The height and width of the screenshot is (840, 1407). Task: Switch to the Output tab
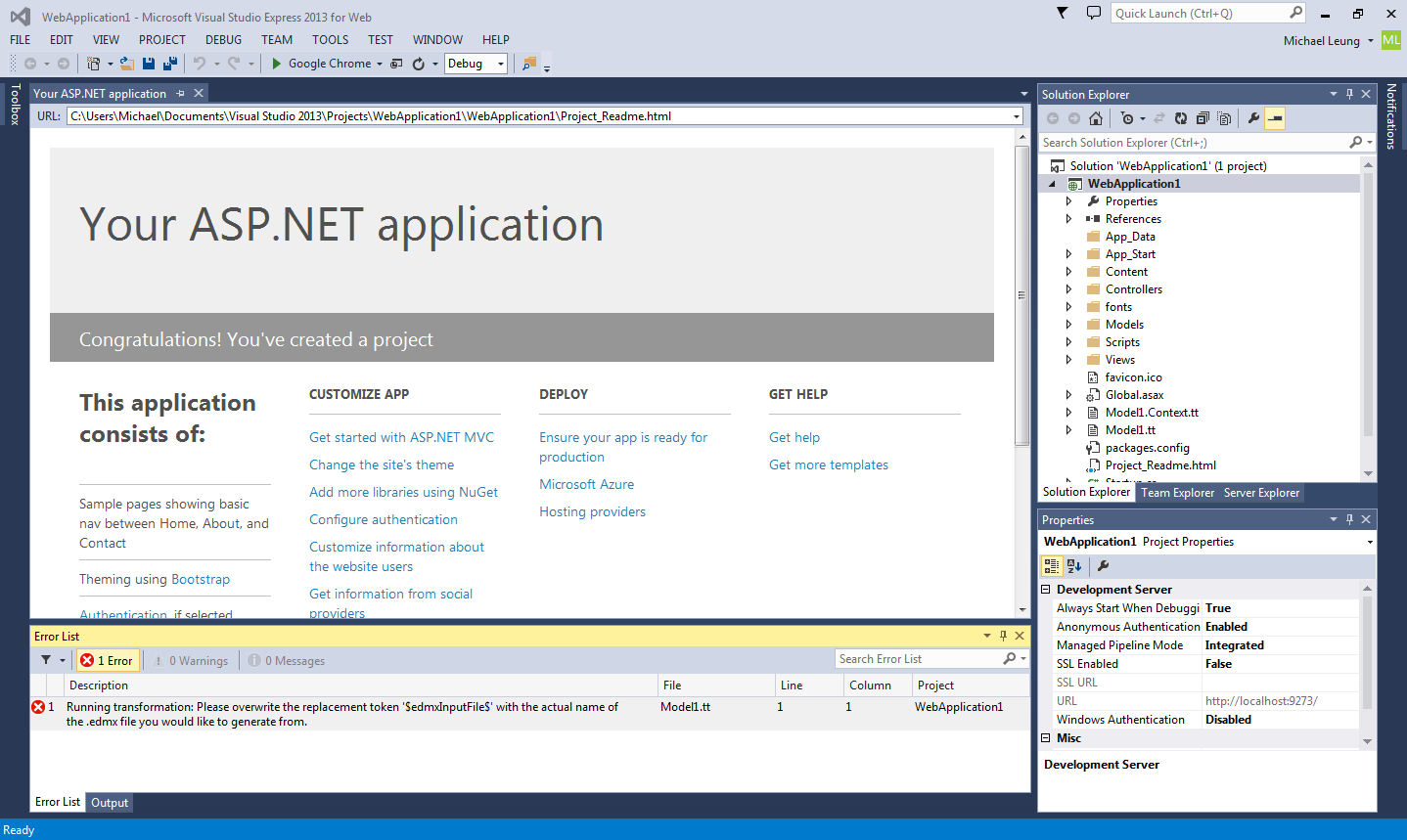pyautogui.click(x=110, y=803)
